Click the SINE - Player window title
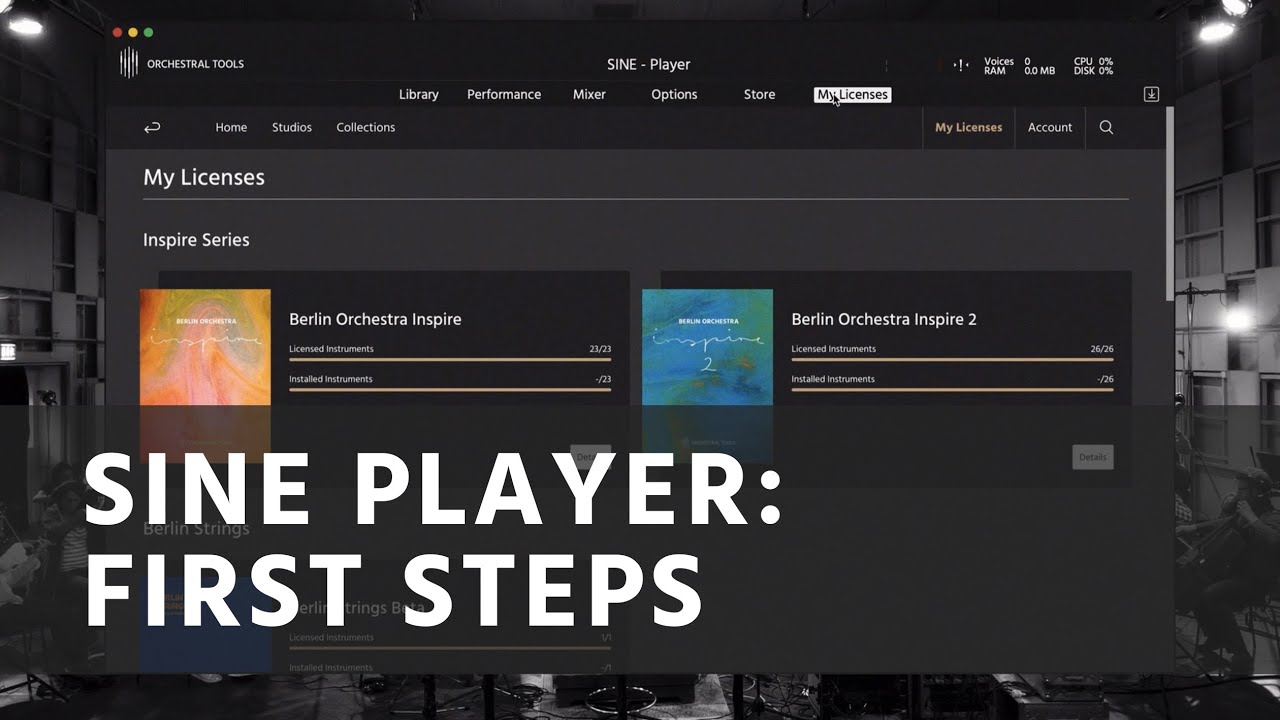 click(648, 64)
